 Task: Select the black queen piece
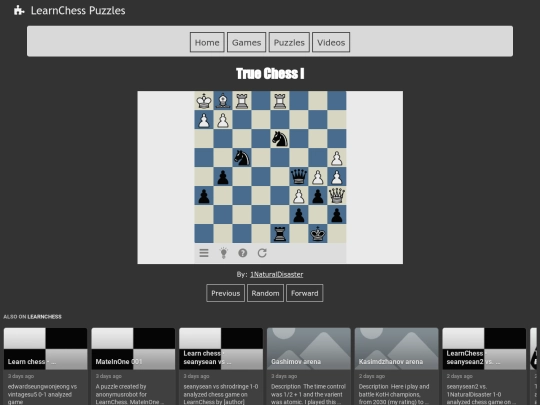pyautogui.click(x=299, y=176)
